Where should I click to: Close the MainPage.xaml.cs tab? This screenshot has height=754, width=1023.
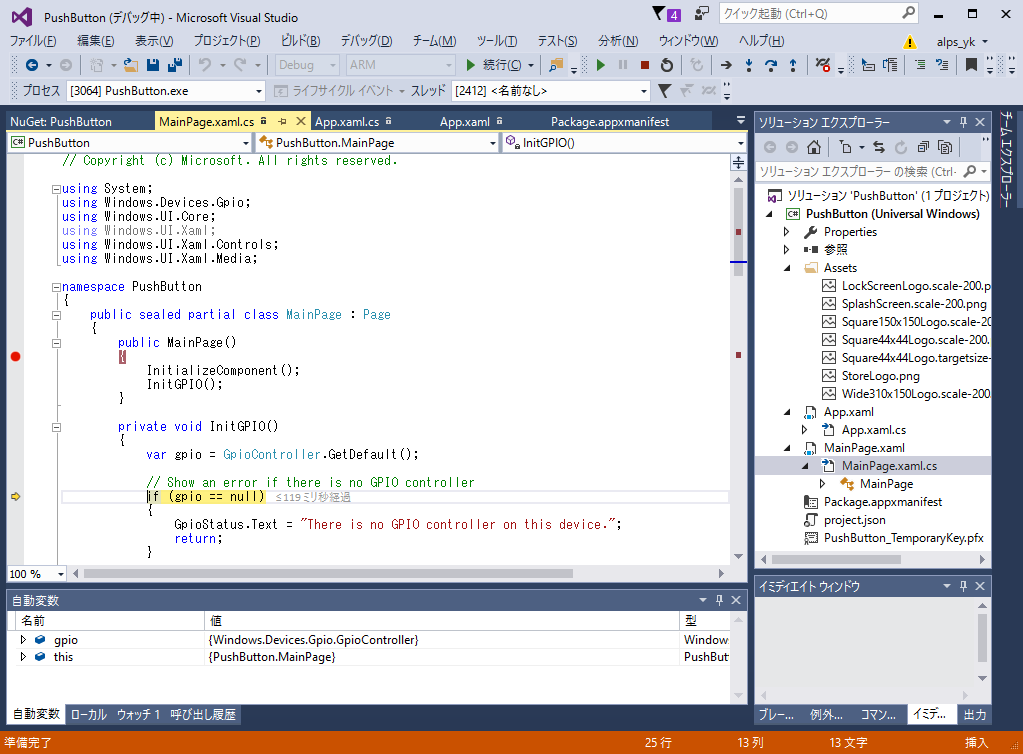pyautogui.click(x=301, y=121)
